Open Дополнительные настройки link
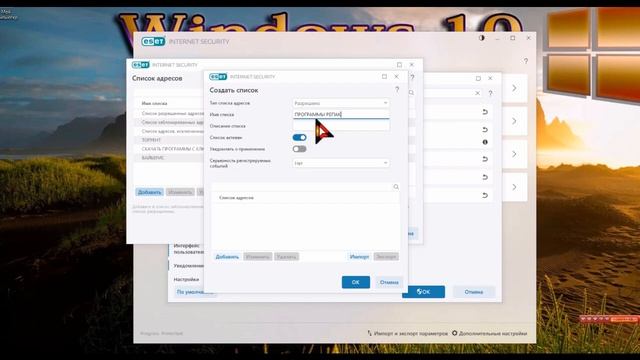 click(489, 333)
